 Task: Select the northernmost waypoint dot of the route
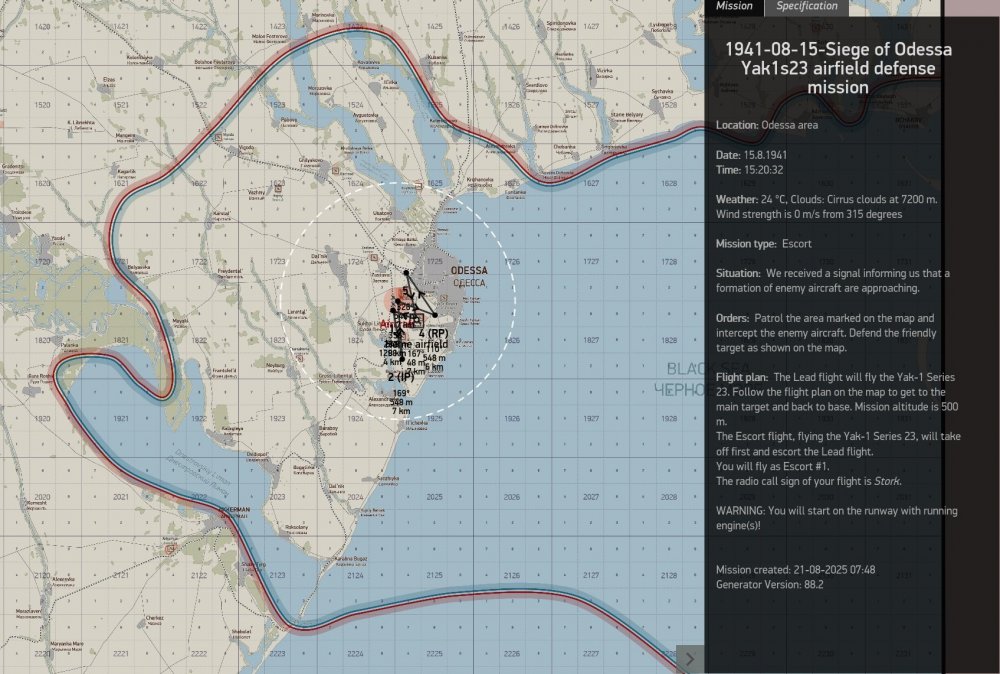pyautogui.click(x=406, y=273)
